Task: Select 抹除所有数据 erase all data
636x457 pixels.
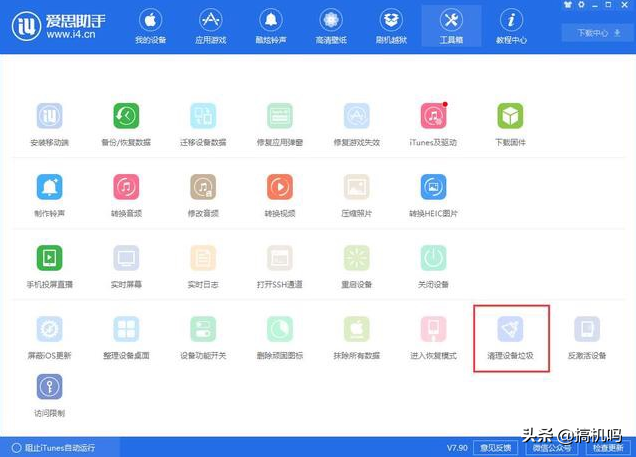Action: click(x=357, y=330)
